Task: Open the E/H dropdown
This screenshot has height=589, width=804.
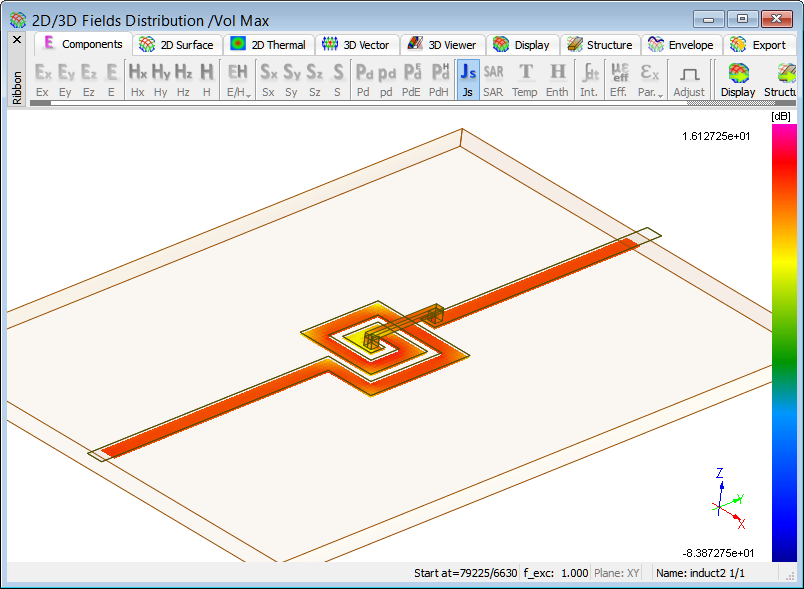Action: (x=238, y=80)
